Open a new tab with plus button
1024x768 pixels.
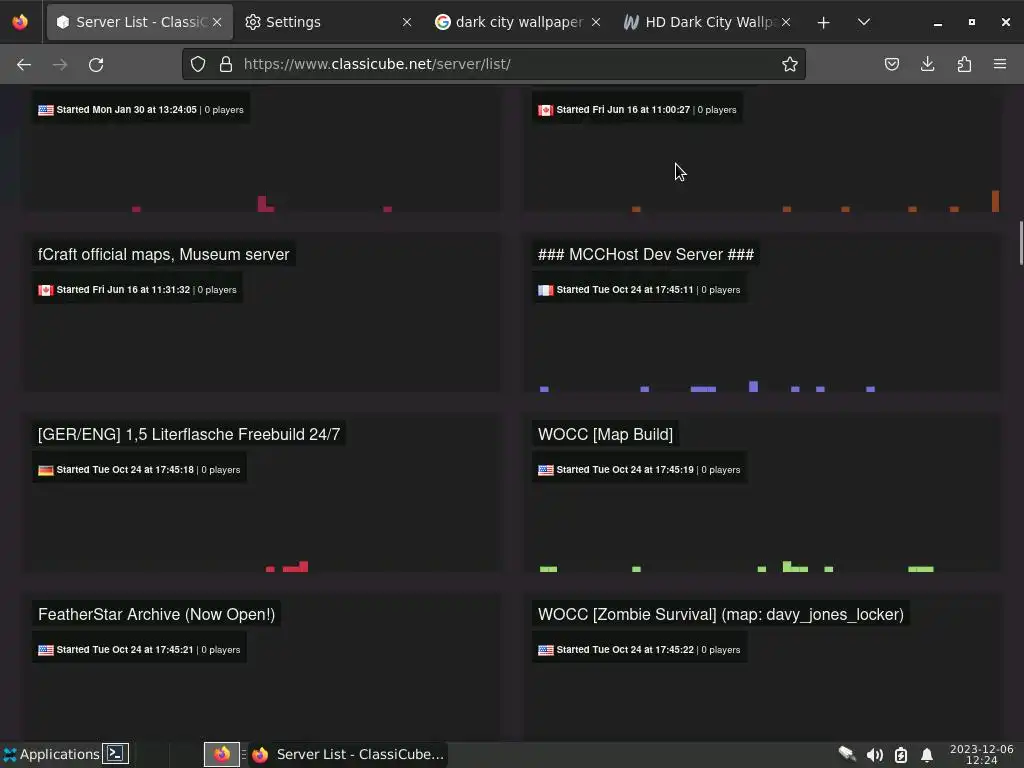[x=824, y=22]
